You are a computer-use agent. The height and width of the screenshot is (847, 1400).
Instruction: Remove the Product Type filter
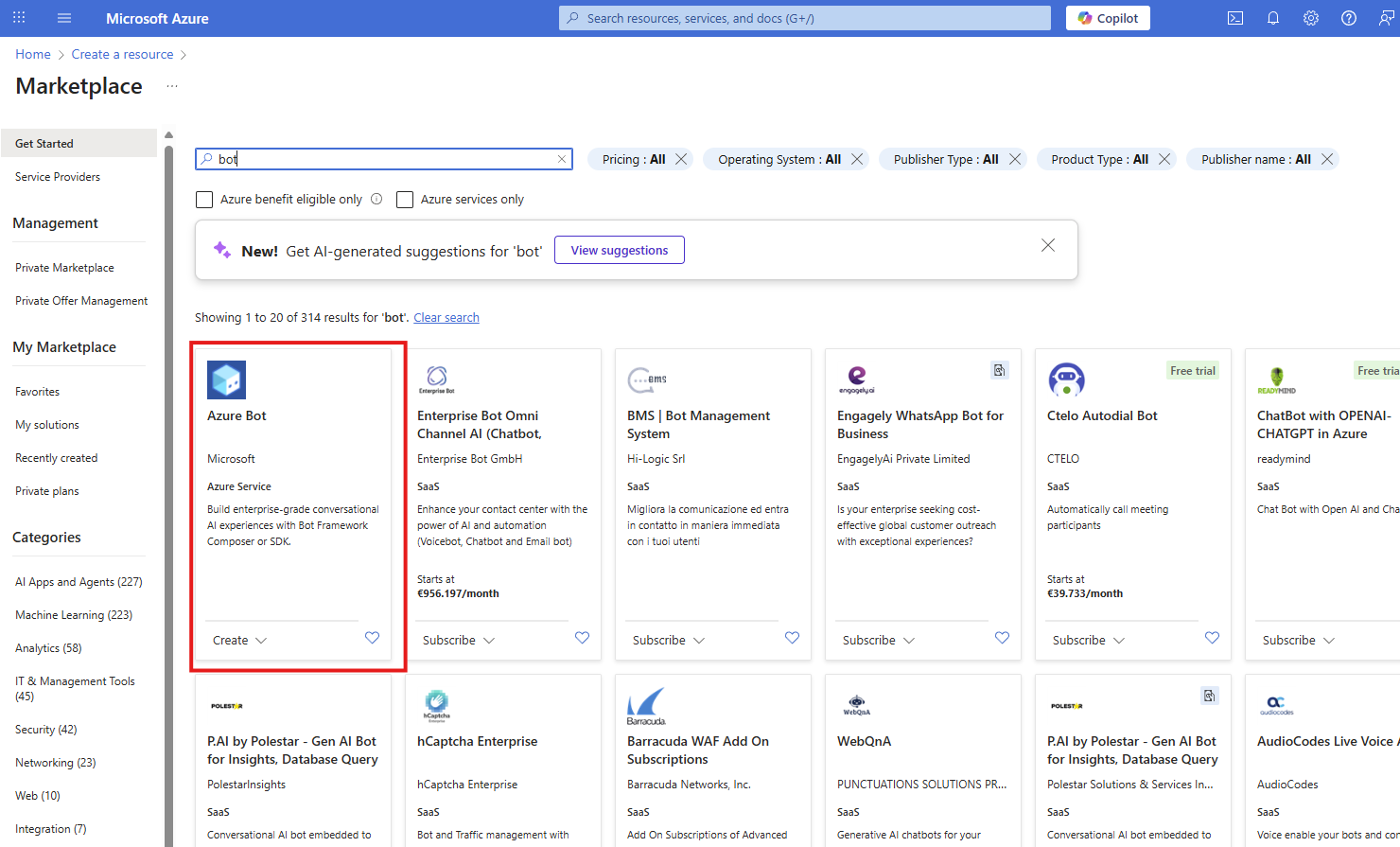point(1164,159)
